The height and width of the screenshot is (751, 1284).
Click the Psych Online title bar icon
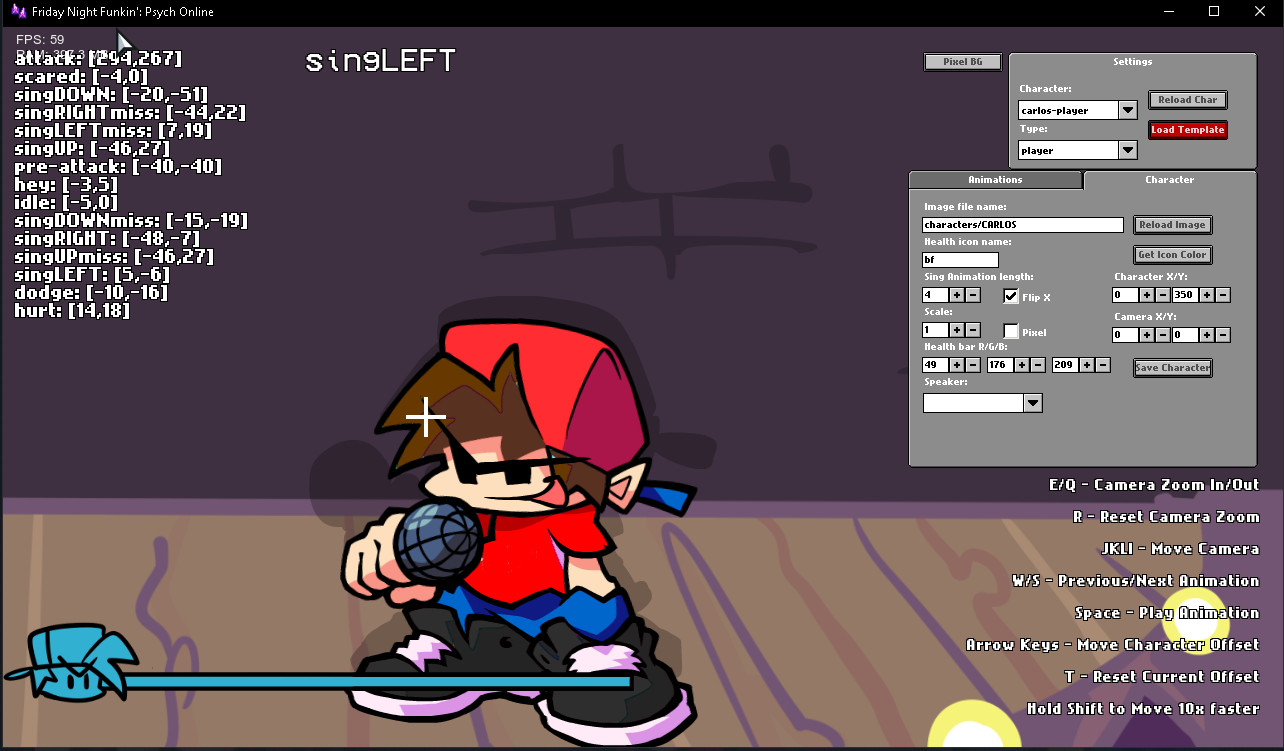pos(17,12)
